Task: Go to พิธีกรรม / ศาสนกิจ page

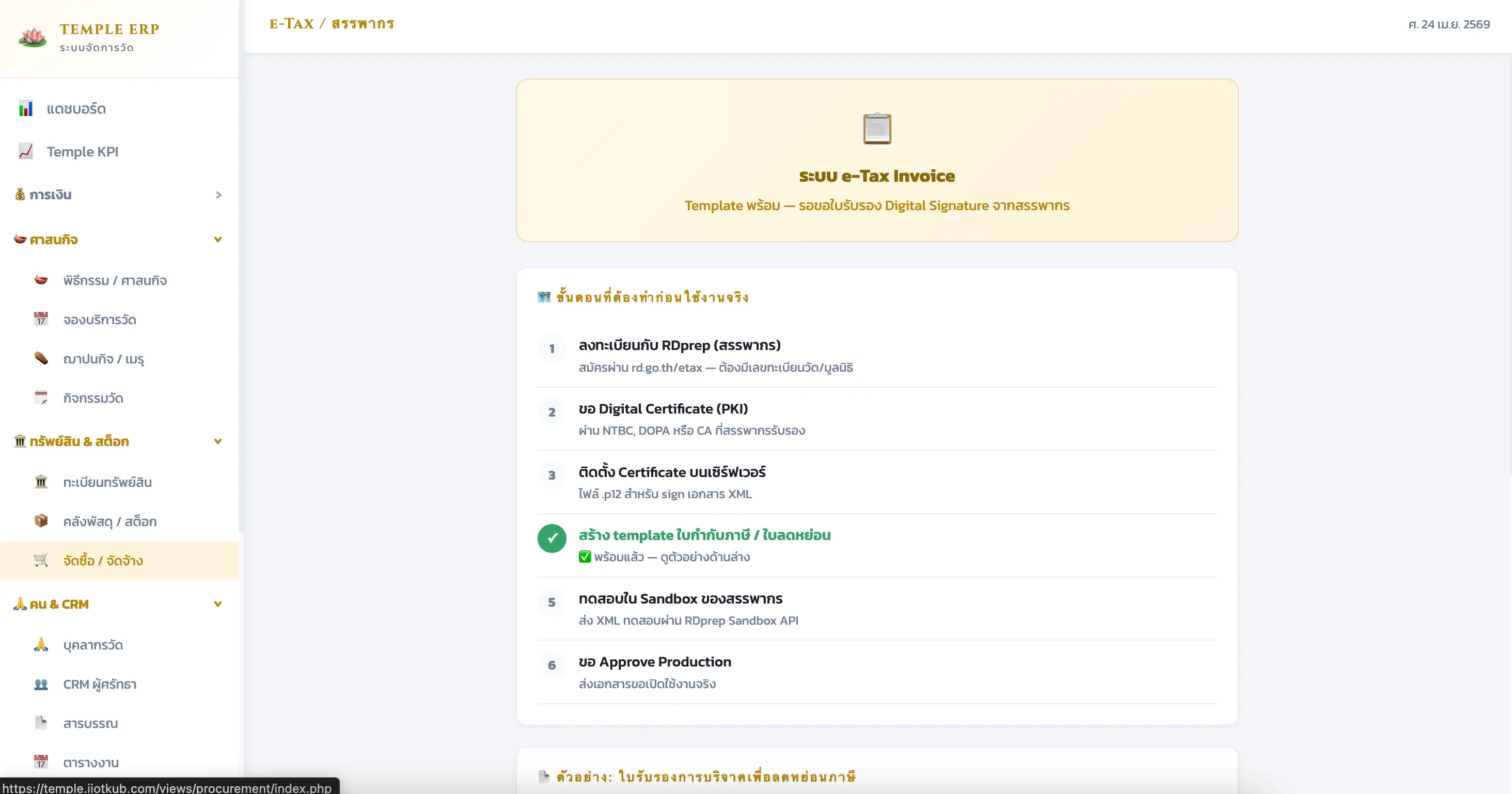Action: pos(119,280)
